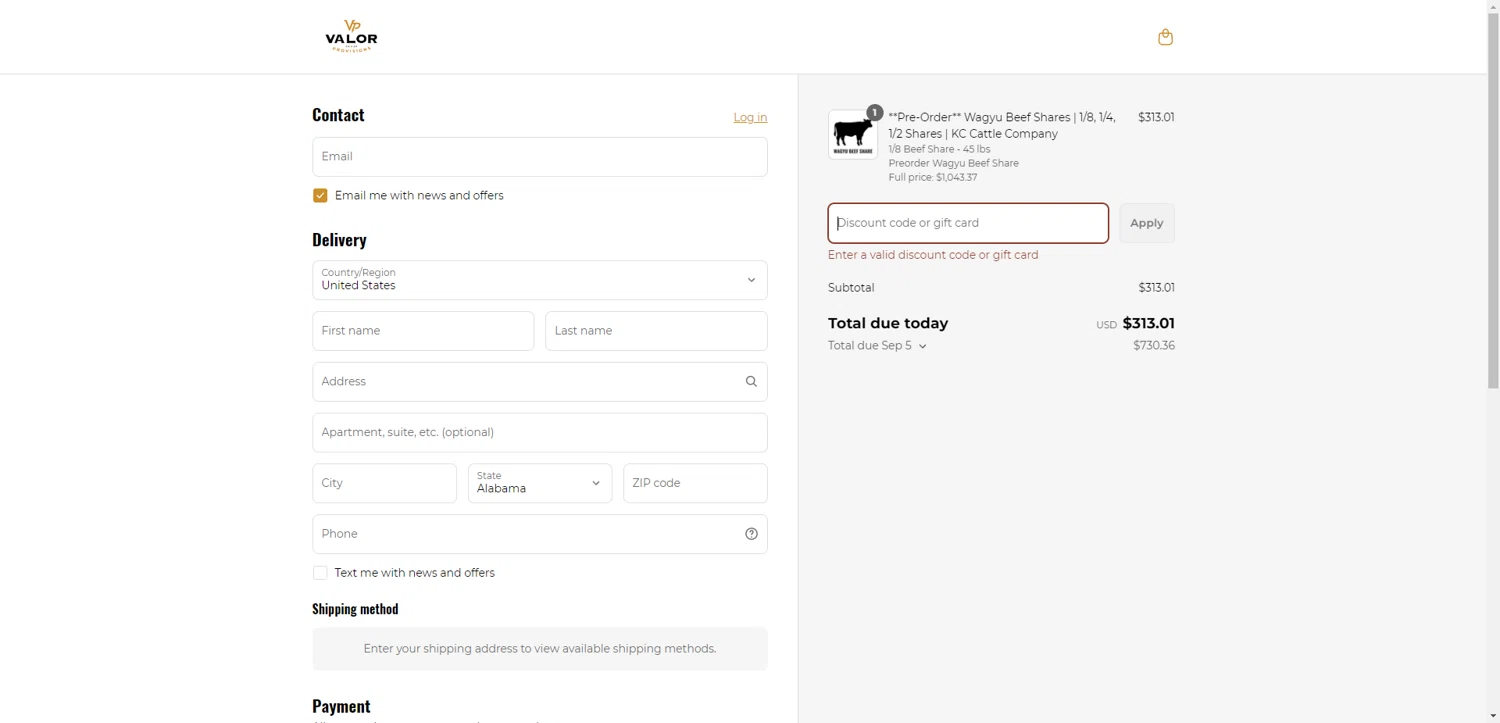Click the '1/8 Beef Share - 45 lbs' text
This screenshot has width=1500, height=723.
click(939, 149)
